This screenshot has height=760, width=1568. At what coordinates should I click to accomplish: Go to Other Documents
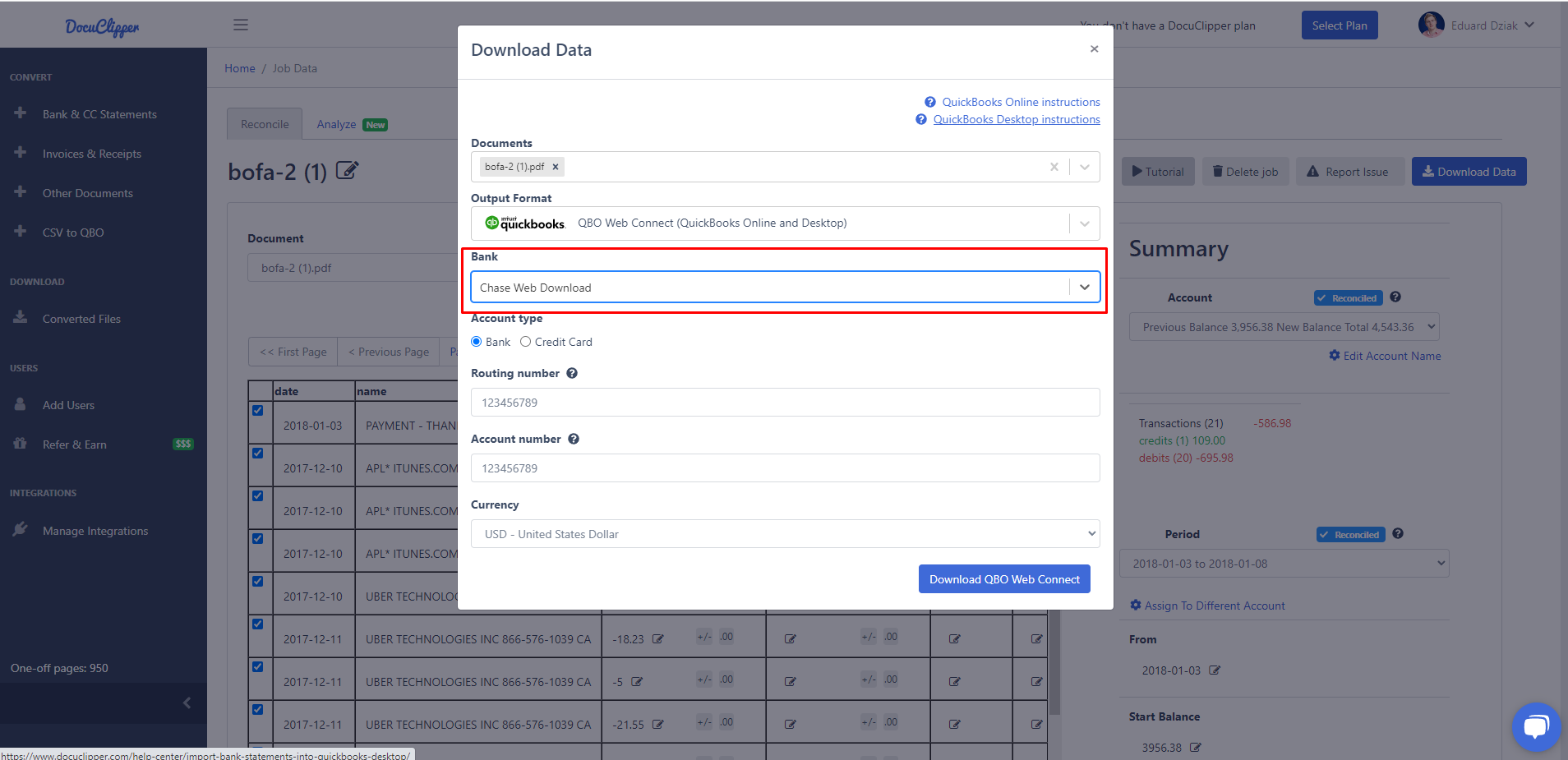88,193
